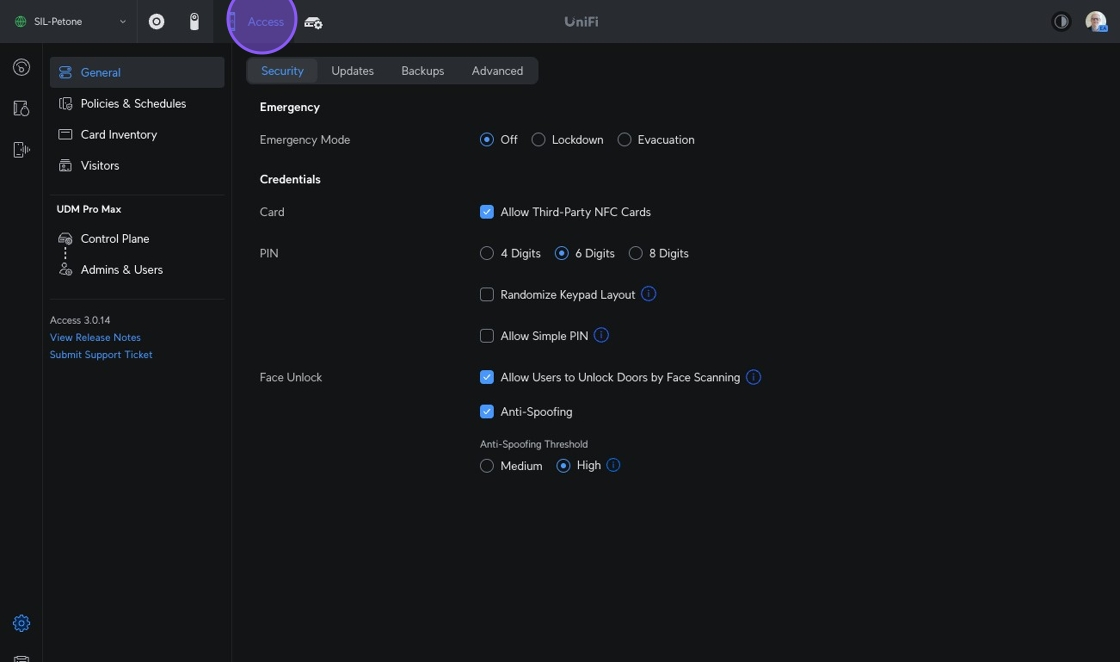Disable the Anti-Spoofing checkbox
The image size is (1120, 662).
pyautogui.click(x=487, y=412)
